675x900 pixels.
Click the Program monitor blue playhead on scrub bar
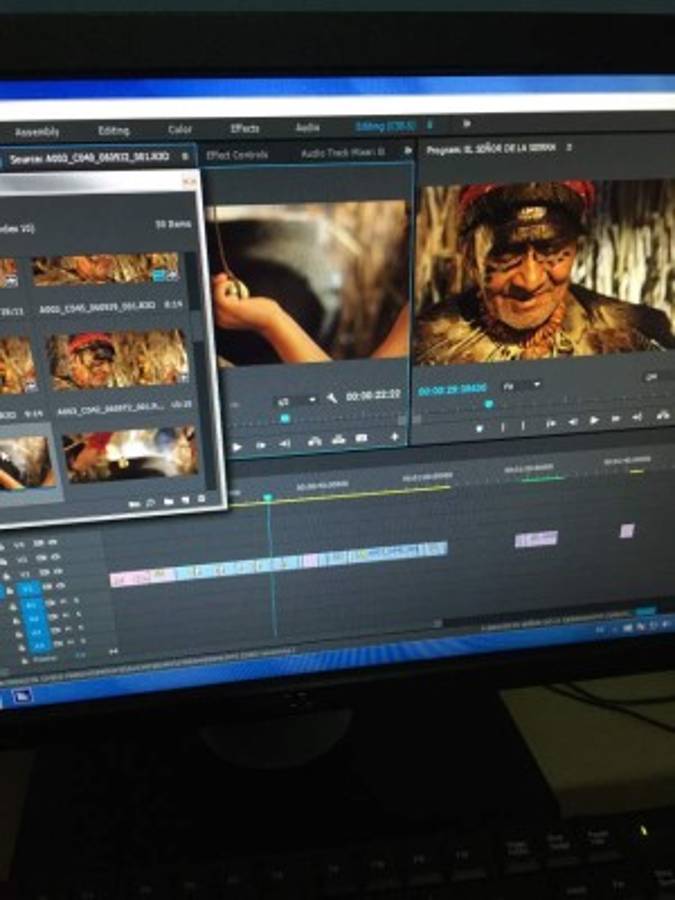(488, 404)
